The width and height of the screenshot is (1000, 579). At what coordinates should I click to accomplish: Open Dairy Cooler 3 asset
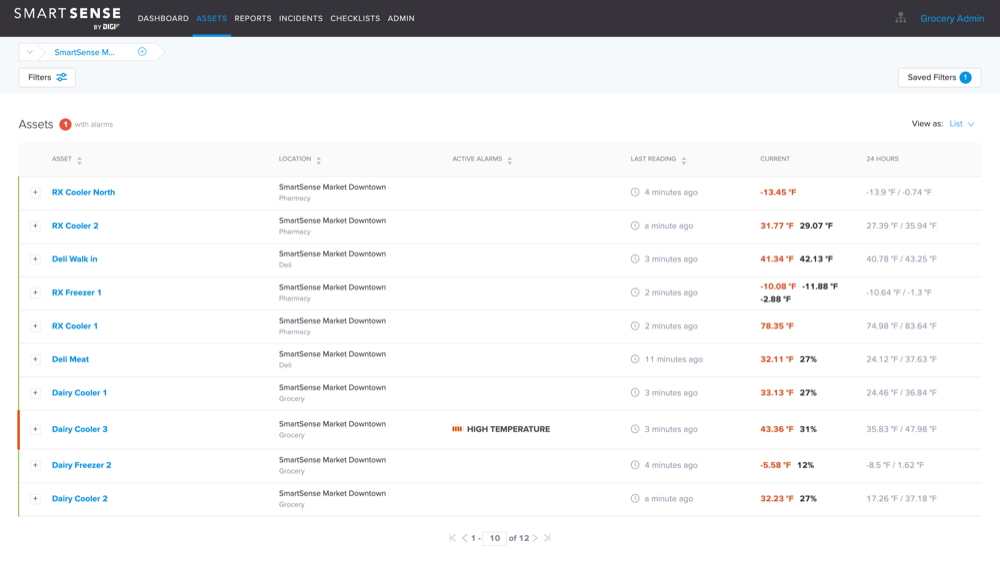point(80,429)
